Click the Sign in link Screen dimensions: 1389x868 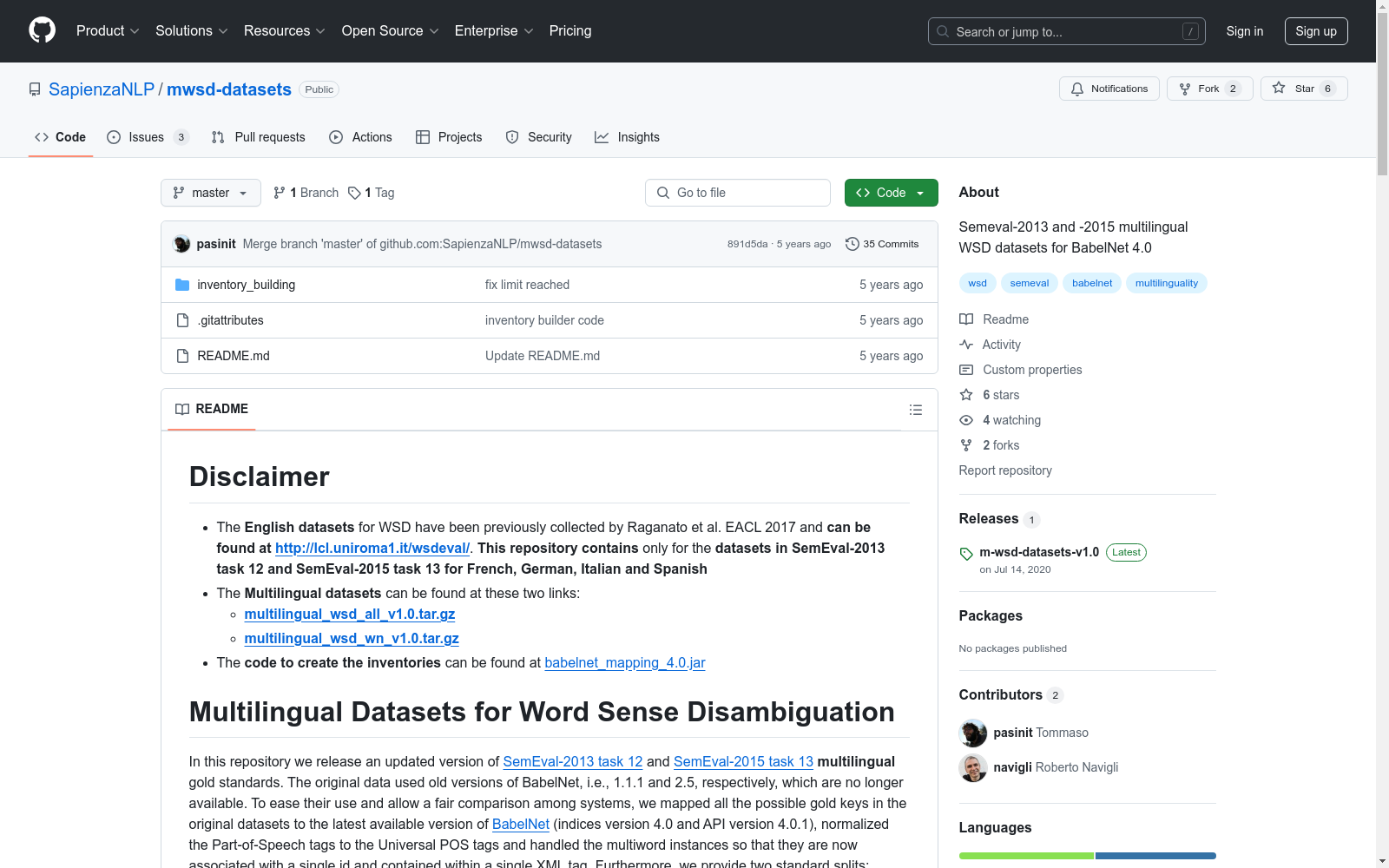[x=1245, y=31]
